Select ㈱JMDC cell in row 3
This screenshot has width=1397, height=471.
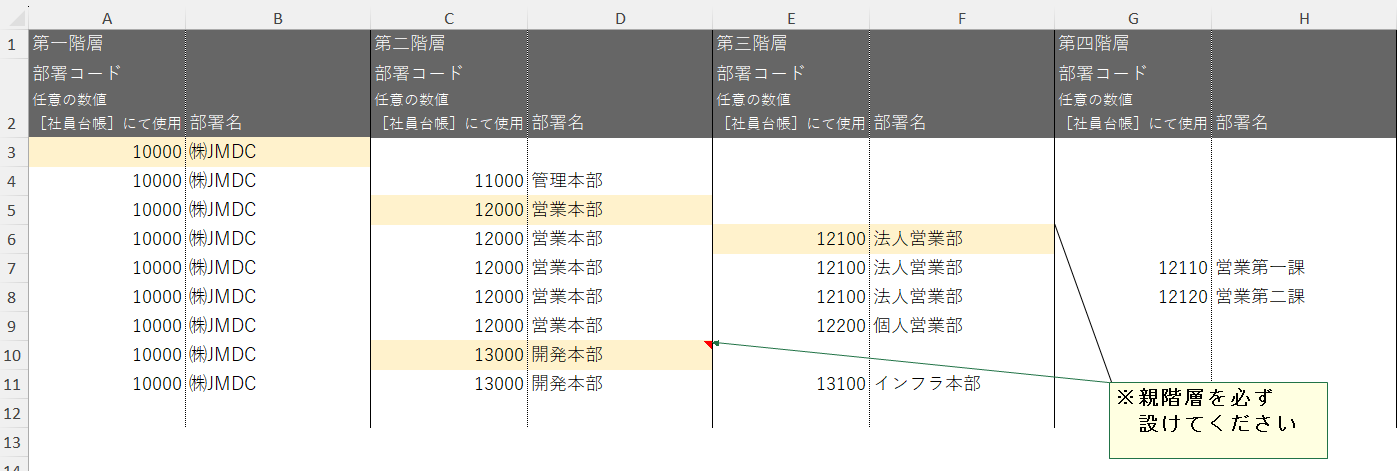278,152
